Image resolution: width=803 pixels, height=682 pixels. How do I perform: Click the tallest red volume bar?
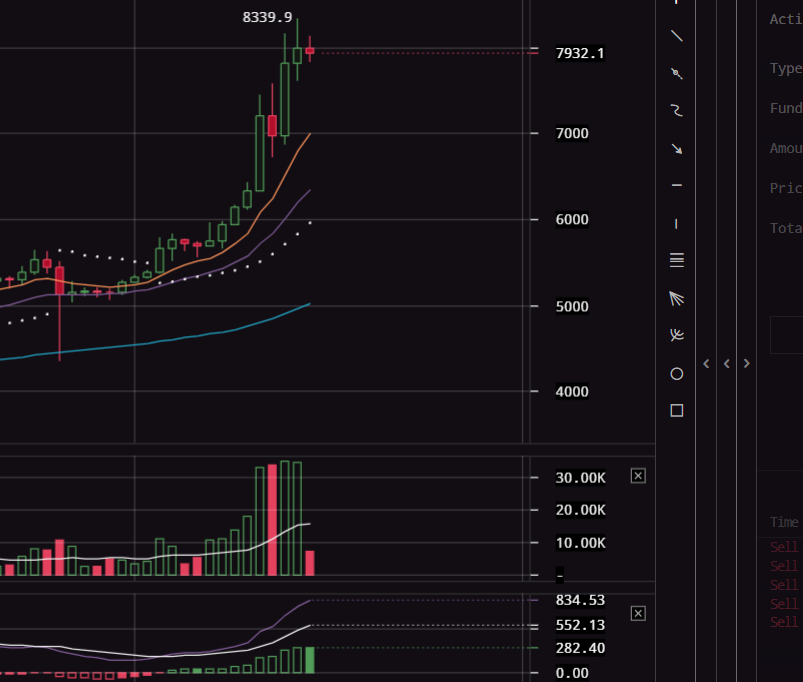(x=272, y=520)
